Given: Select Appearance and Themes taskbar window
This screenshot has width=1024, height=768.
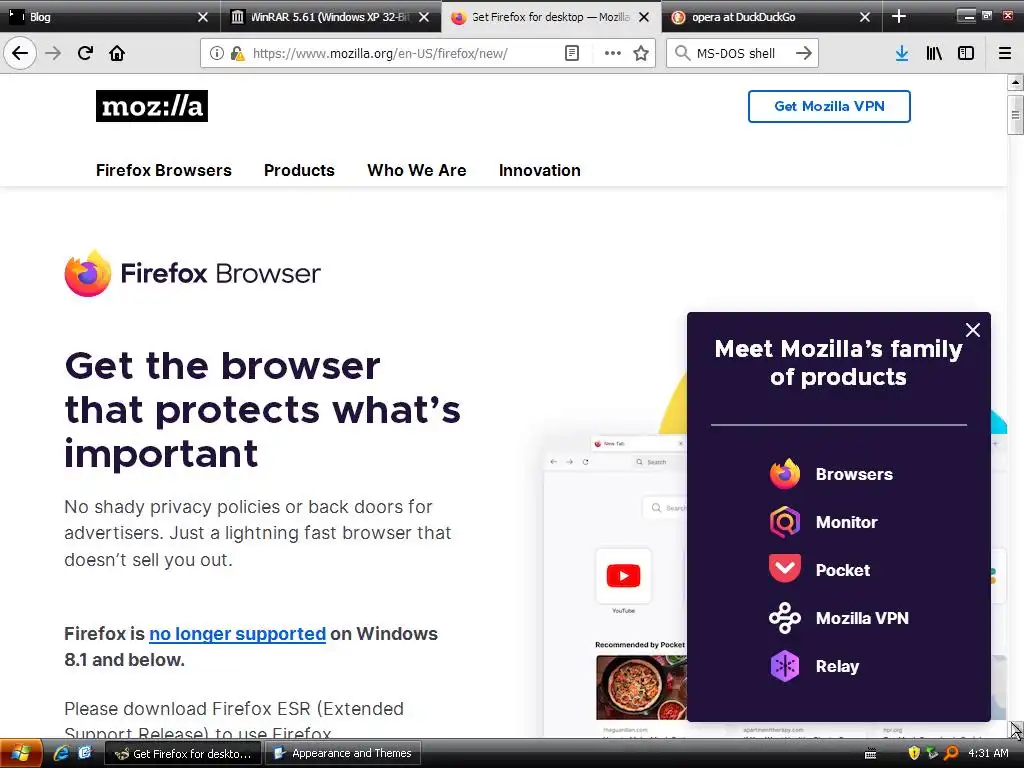Looking at the screenshot, I should (342, 753).
